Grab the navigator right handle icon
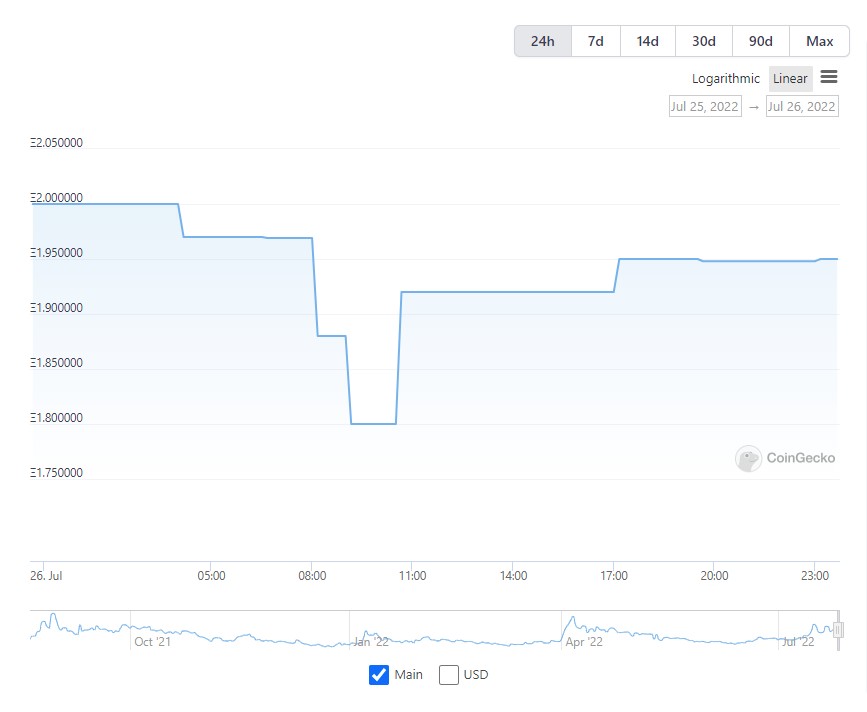Image resolution: width=867 pixels, height=712 pixels. coord(838,630)
